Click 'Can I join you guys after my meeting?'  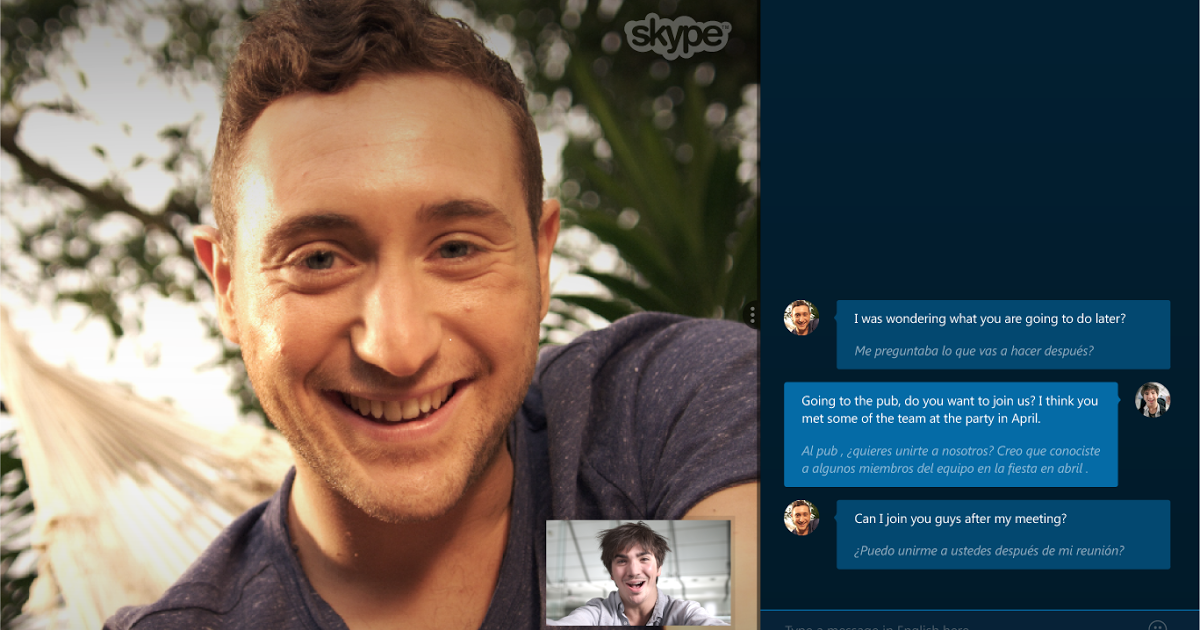point(960,519)
